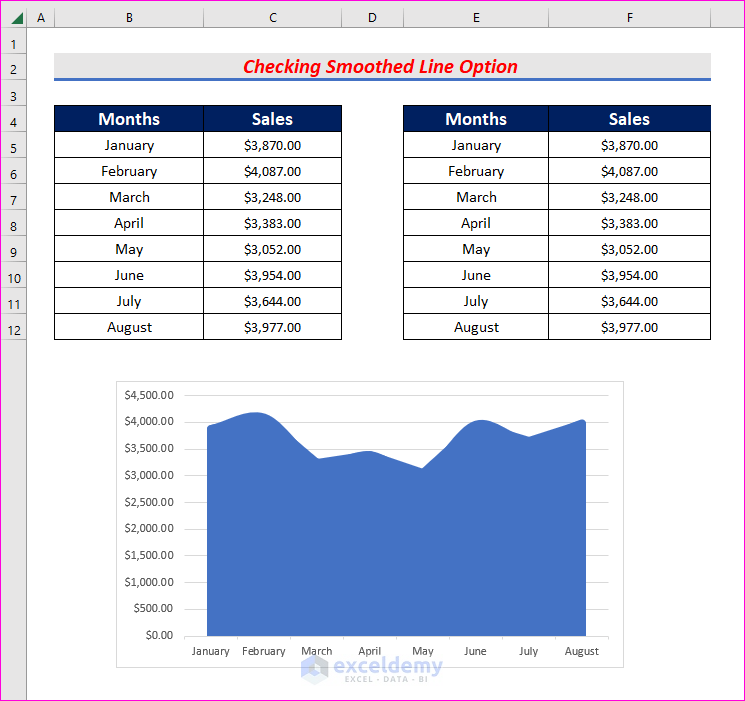Select $3,248.00 cell in column C
745x701 pixels.
(x=272, y=197)
